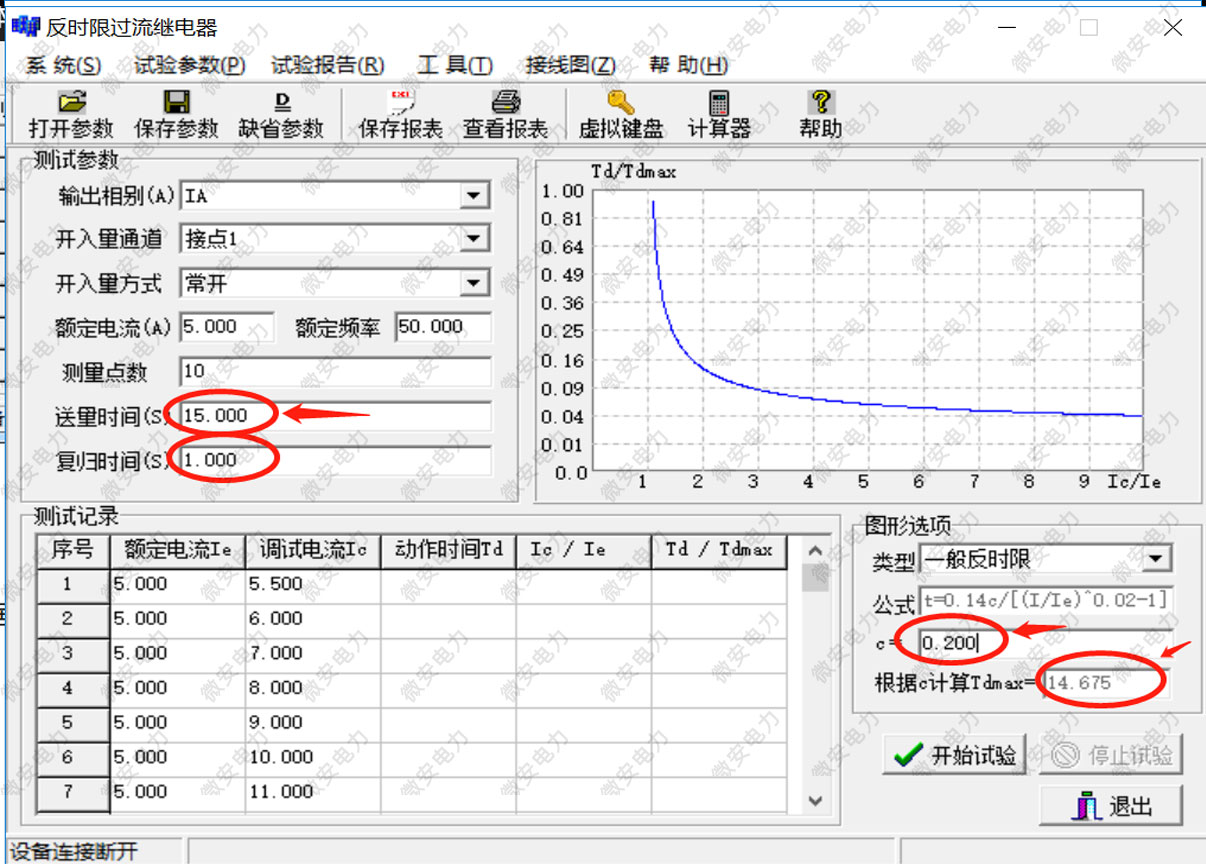Launch the 虚拟键盘 virtual keyboard icon
The height and width of the screenshot is (864, 1206).
619,113
